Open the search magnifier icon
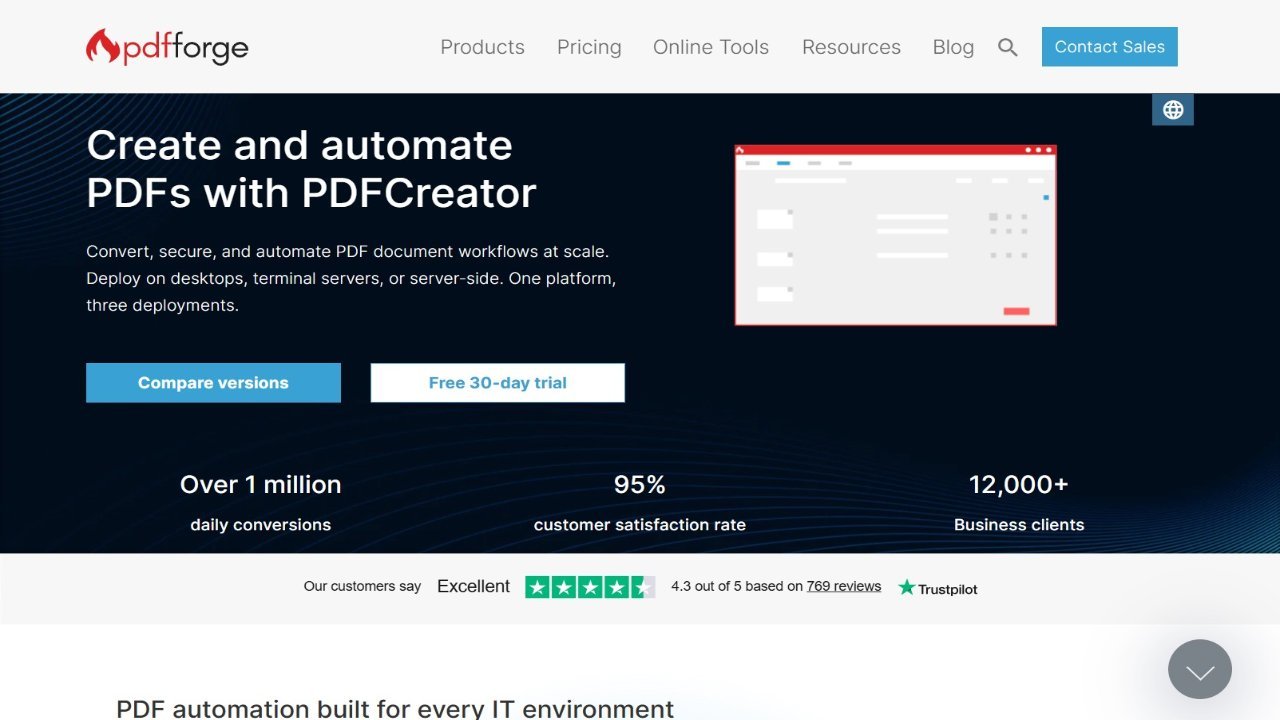Image resolution: width=1280 pixels, height=720 pixels. point(1008,47)
